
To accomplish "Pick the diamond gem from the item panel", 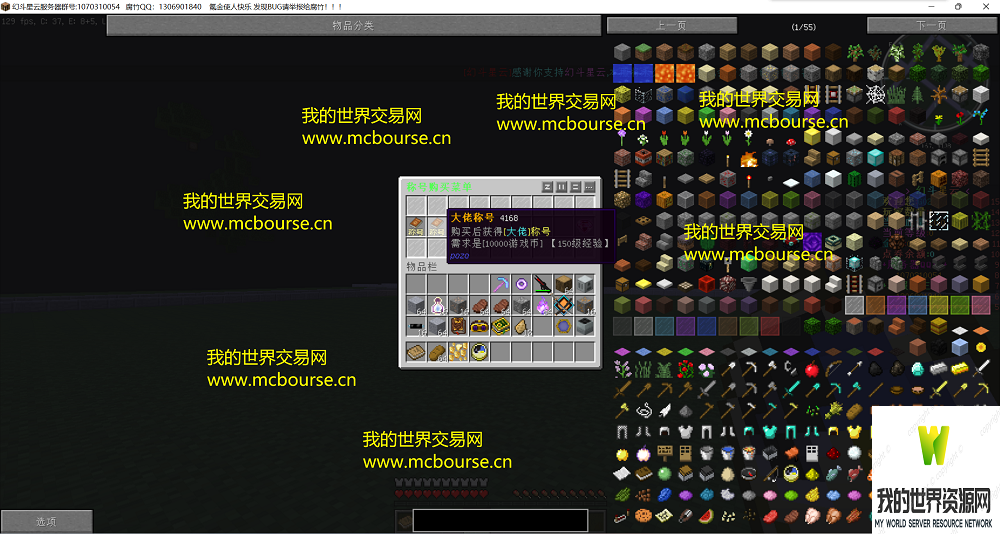I will point(917,369).
